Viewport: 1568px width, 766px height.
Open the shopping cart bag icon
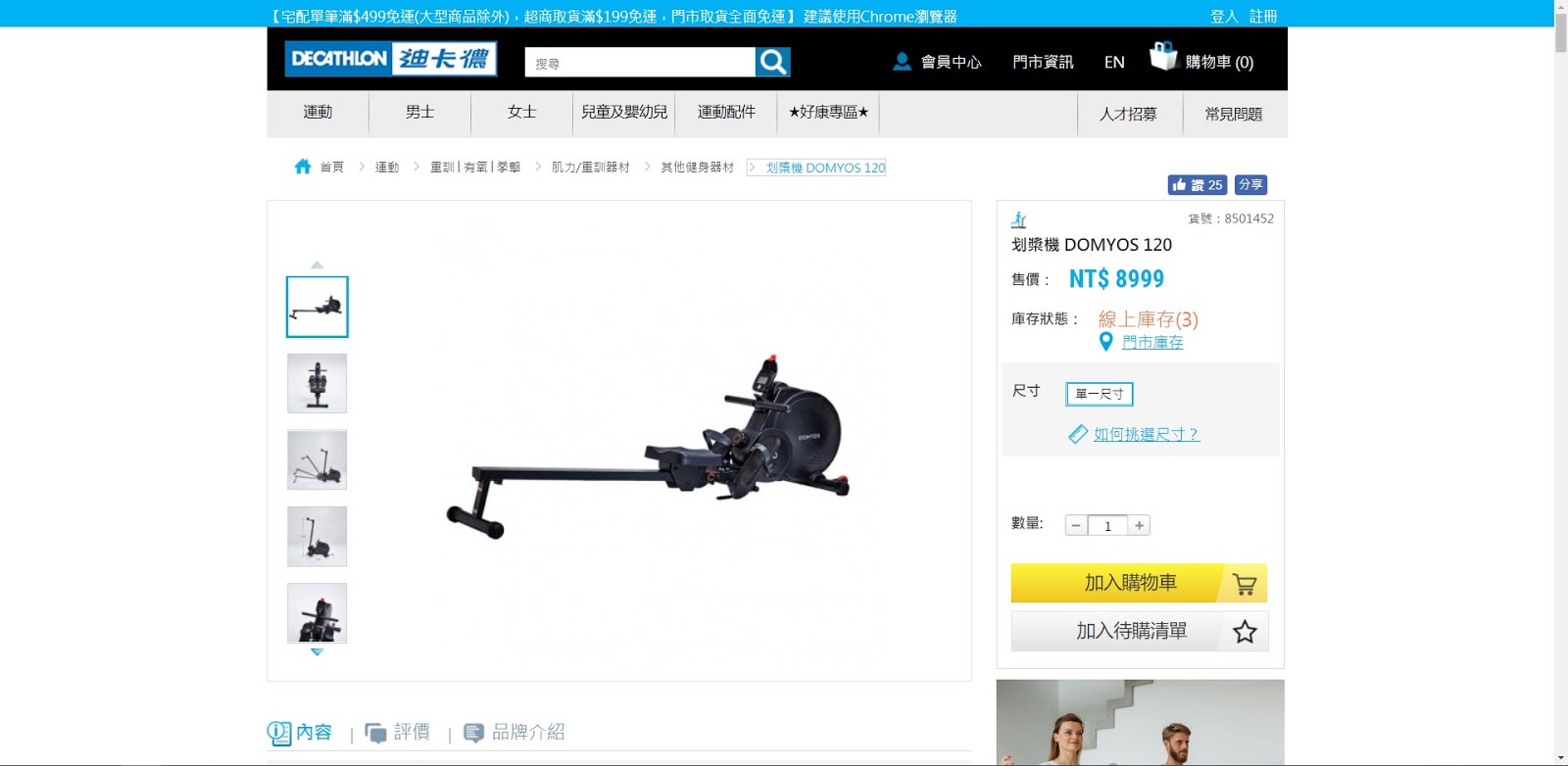[x=1163, y=56]
